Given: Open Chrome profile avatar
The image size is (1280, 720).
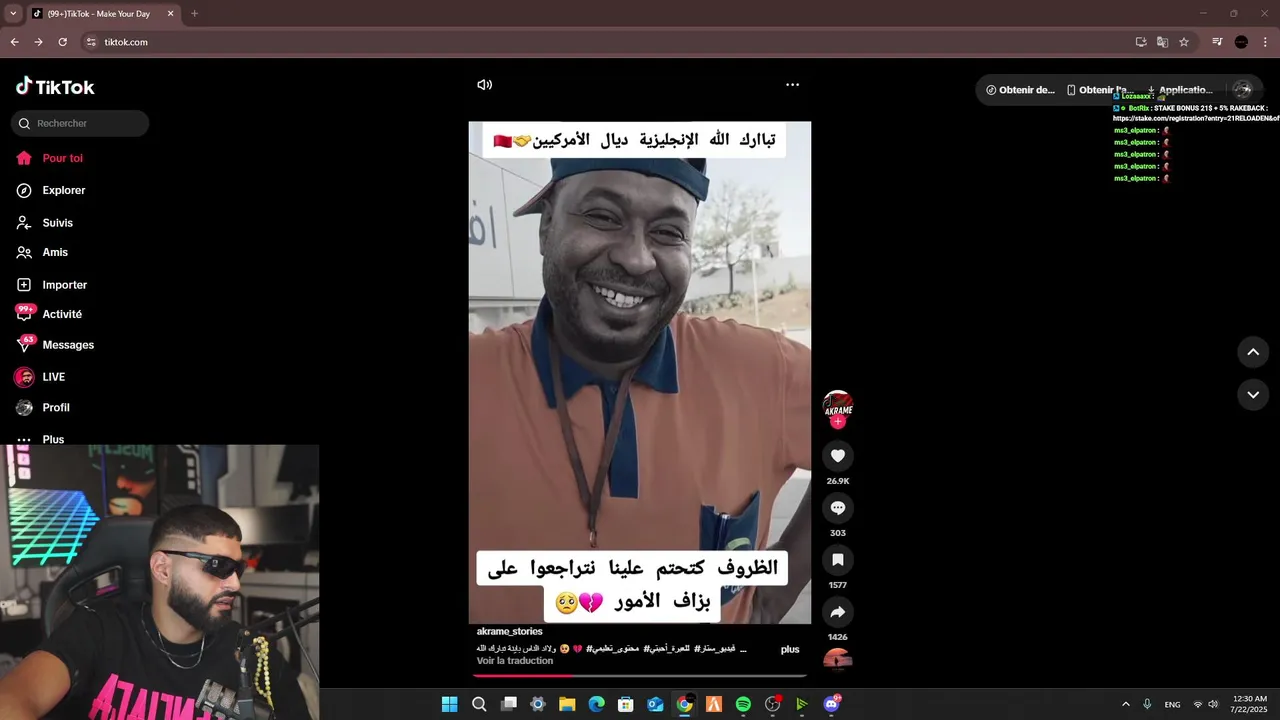Looking at the screenshot, I should click(x=1241, y=42).
